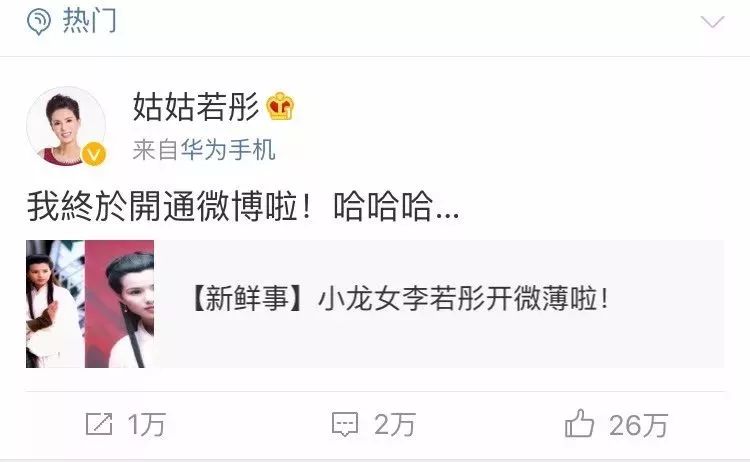Select the 来自华为手机 source text
The width and height of the screenshot is (750, 462).
click(204, 150)
